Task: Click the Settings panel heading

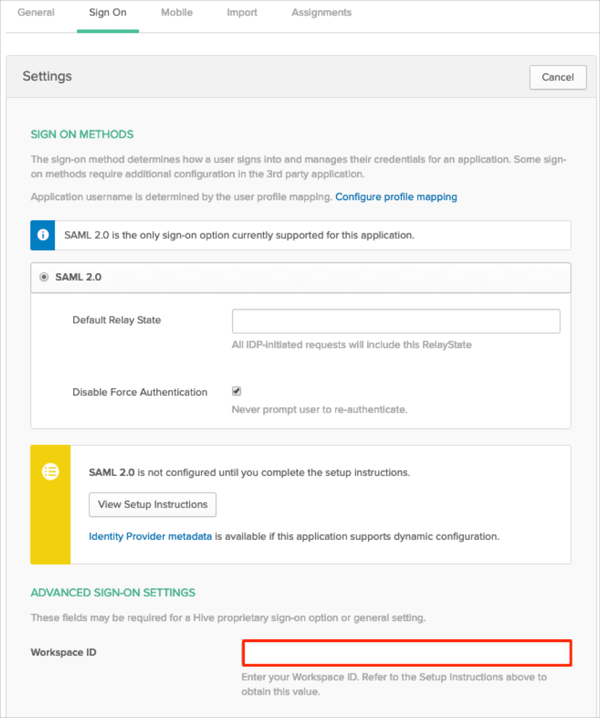Action: (x=47, y=76)
